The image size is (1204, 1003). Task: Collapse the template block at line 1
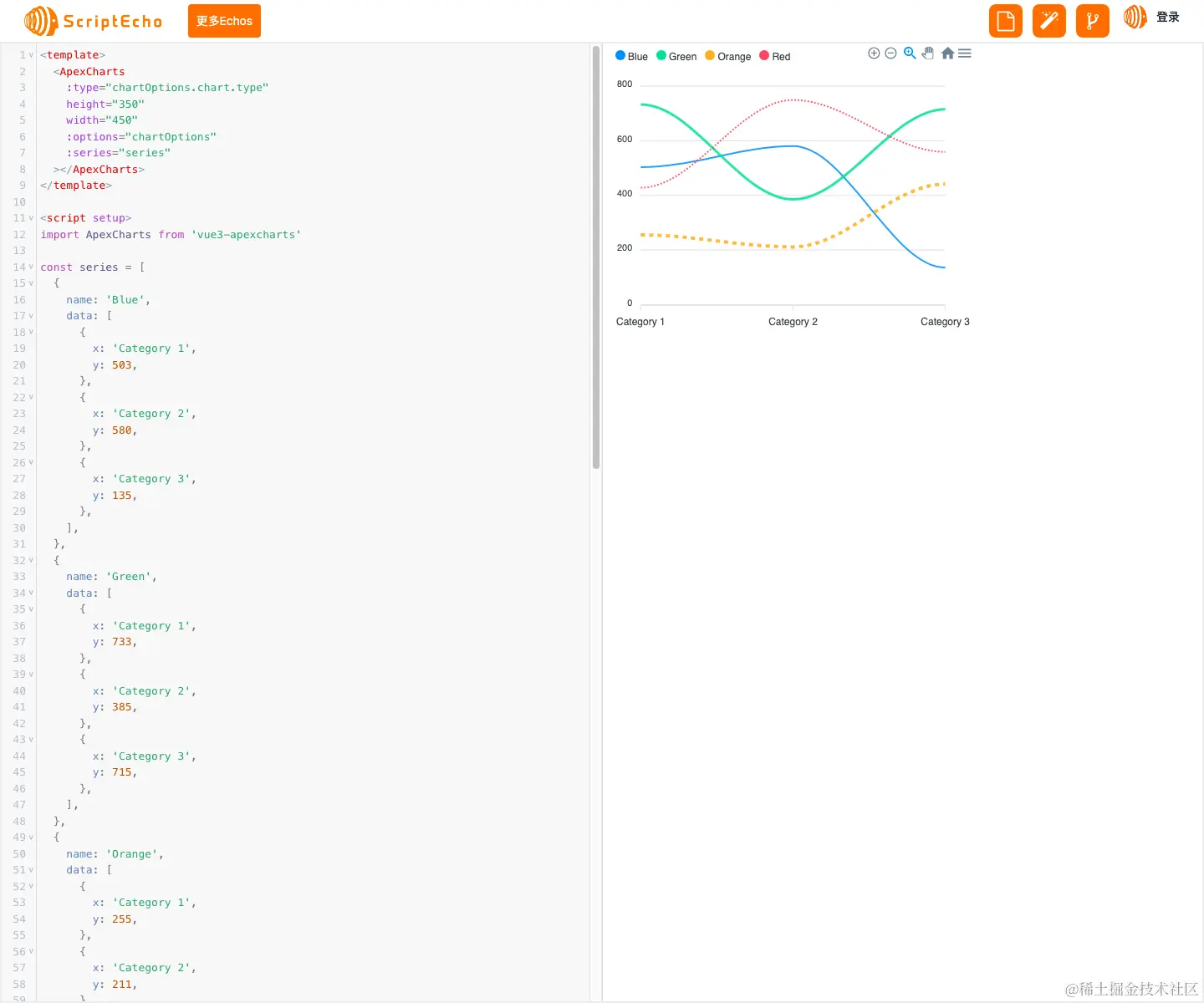pyautogui.click(x=32, y=55)
